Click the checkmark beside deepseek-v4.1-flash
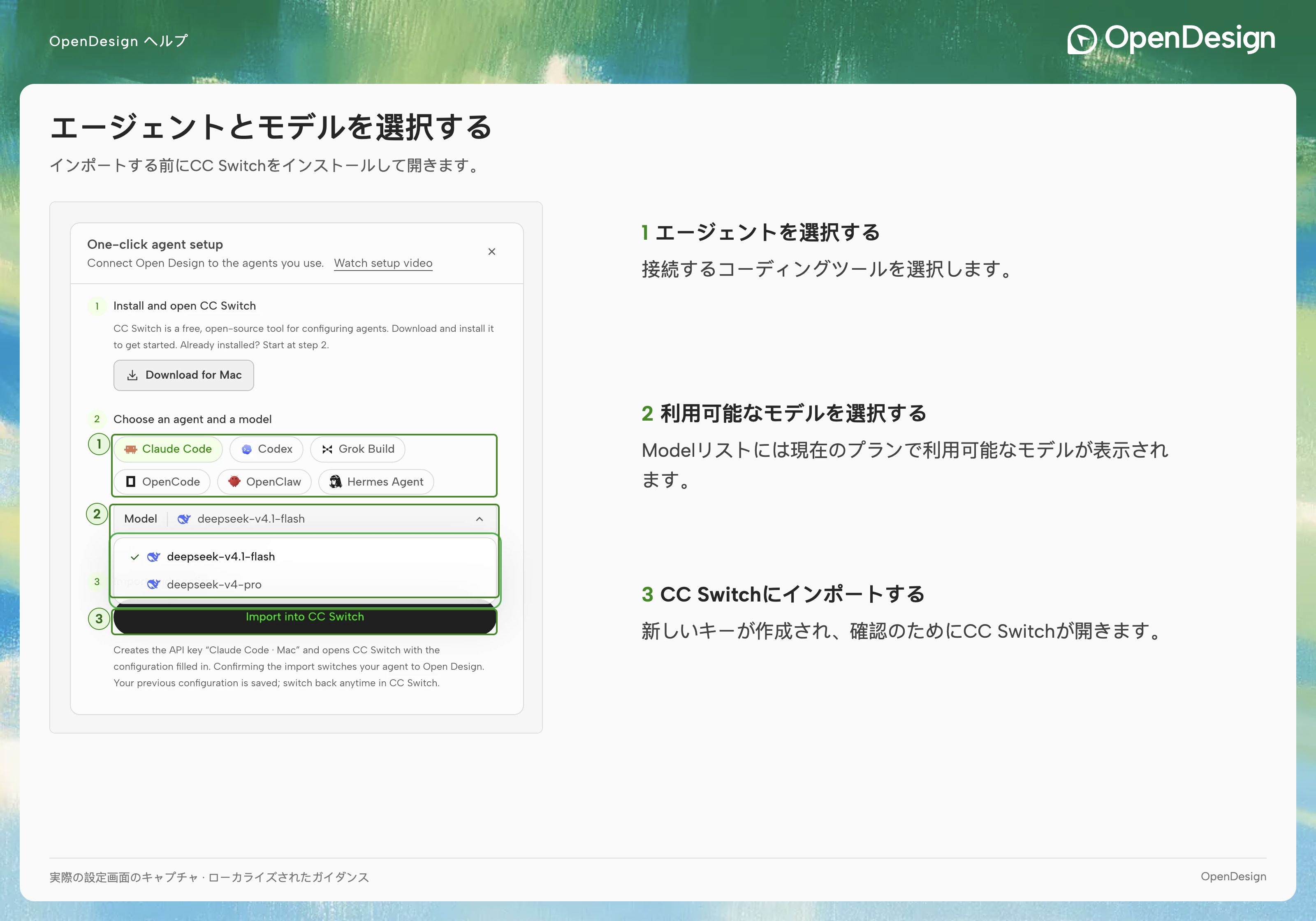The image size is (1316, 921). [135, 557]
